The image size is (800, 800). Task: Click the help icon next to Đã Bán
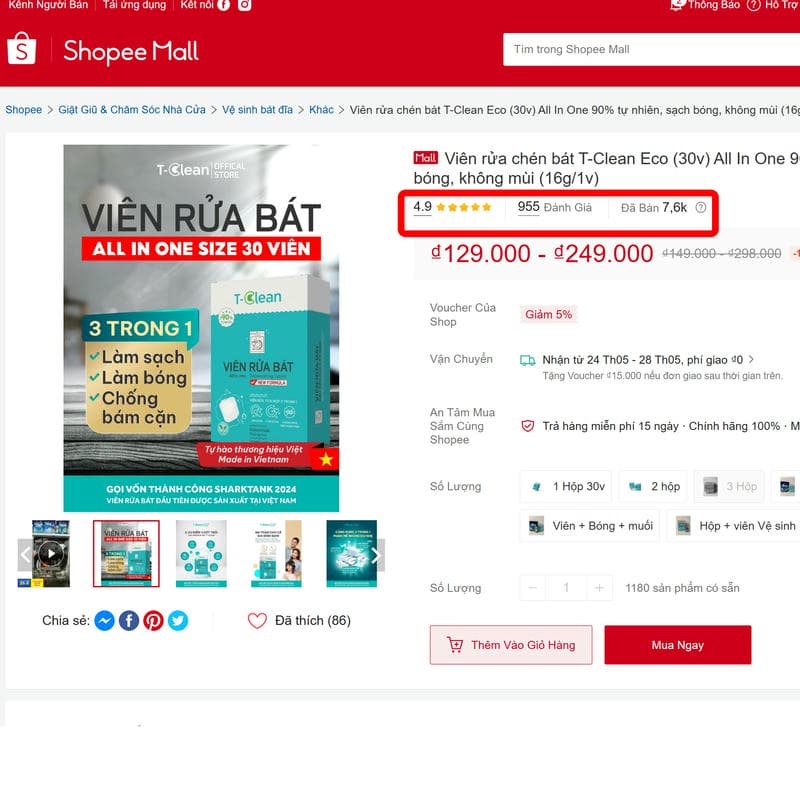point(701,207)
